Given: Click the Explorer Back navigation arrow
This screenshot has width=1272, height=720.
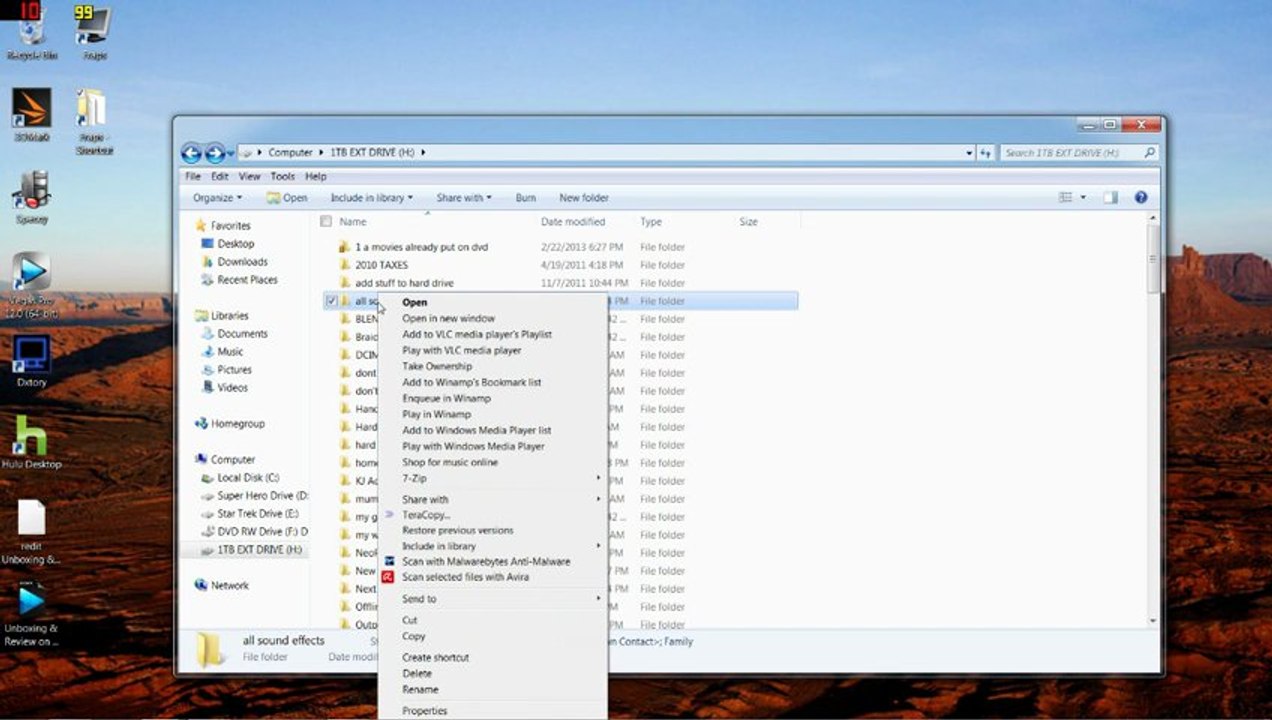Looking at the screenshot, I should click(191, 153).
